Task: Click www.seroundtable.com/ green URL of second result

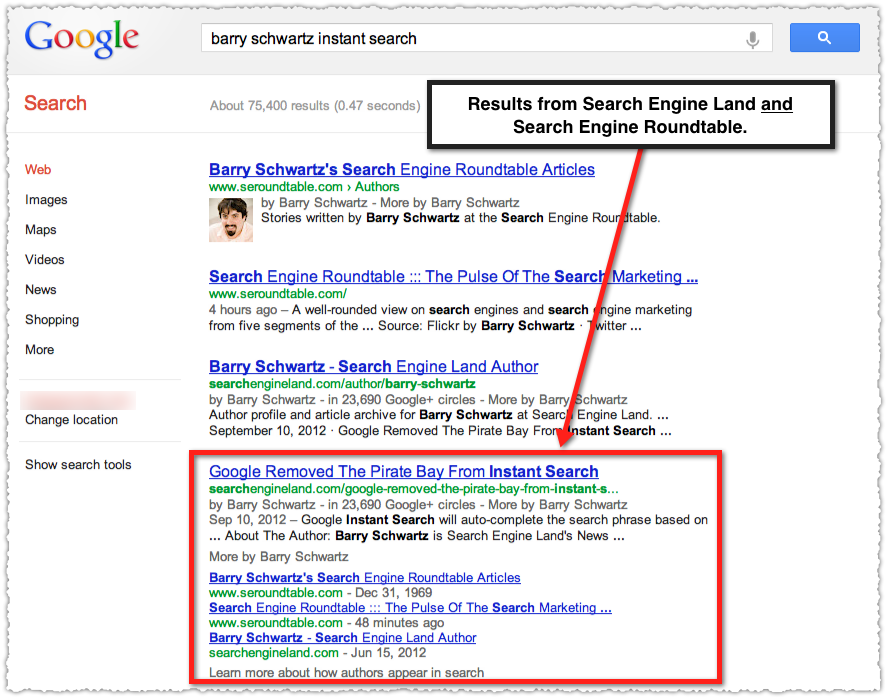Action: 278,294
